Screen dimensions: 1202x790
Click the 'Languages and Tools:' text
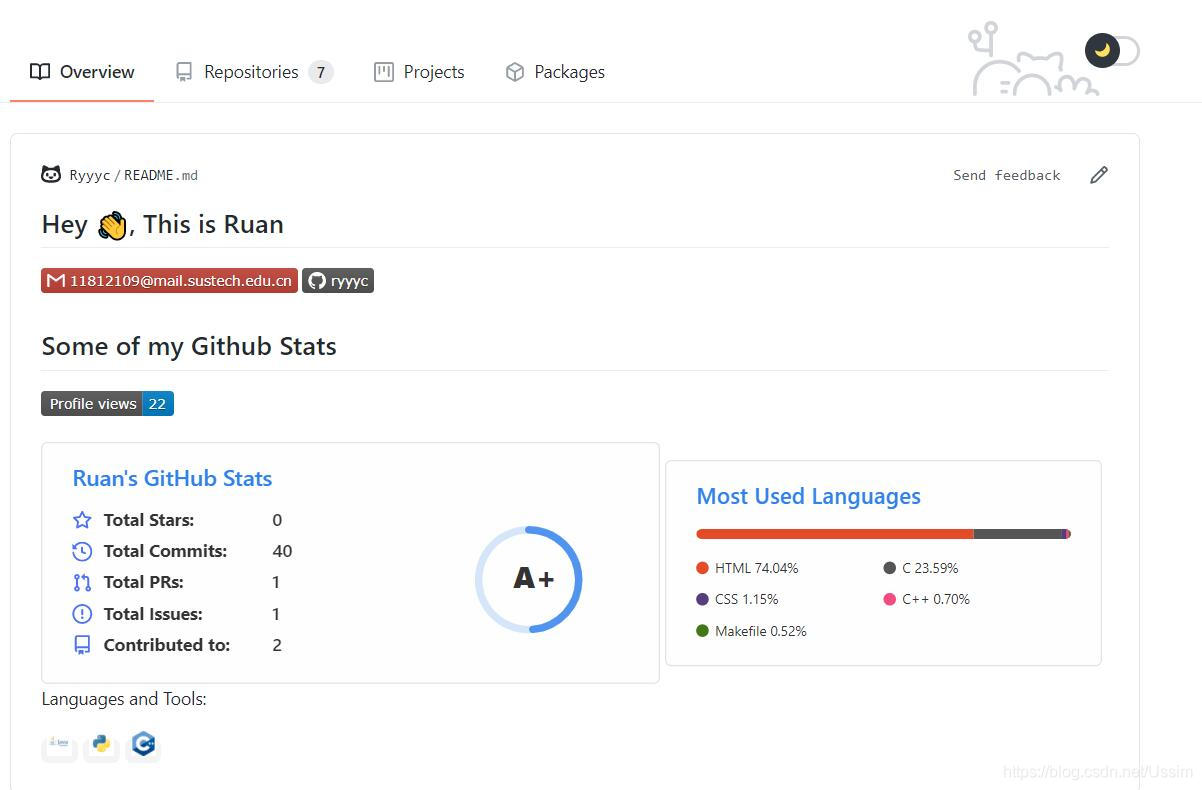pyautogui.click(x=124, y=699)
